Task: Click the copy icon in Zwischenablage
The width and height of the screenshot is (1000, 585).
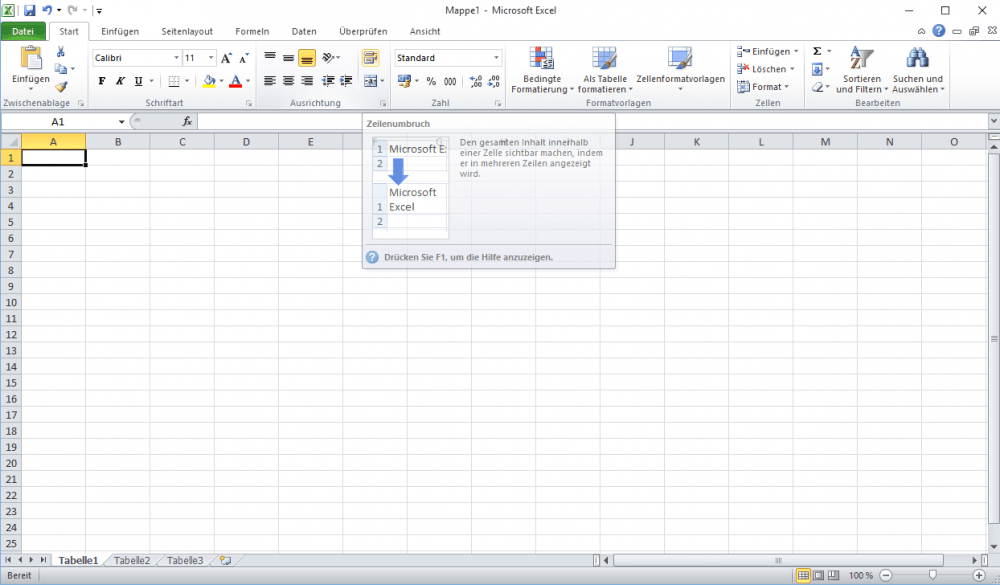Action: (61, 68)
